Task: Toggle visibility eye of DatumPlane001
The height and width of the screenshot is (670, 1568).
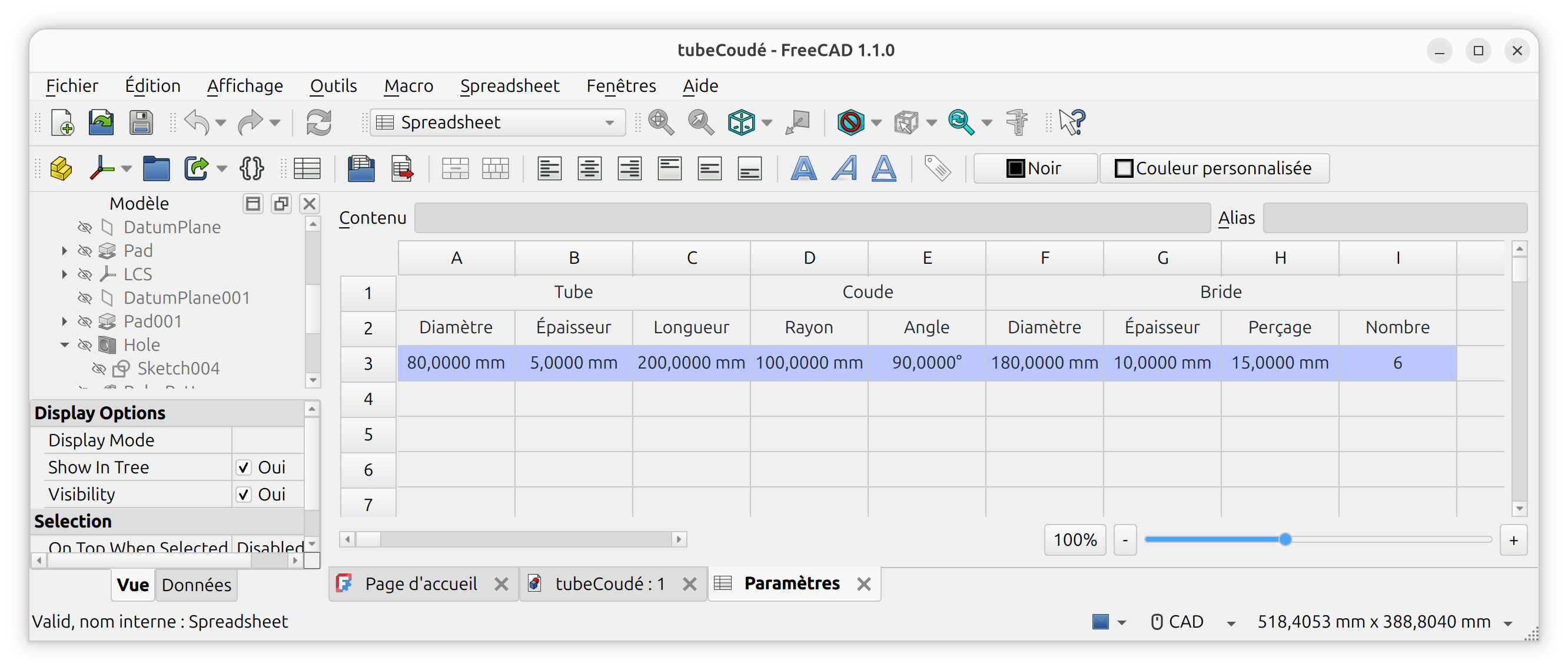Action: click(x=85, y=298)
